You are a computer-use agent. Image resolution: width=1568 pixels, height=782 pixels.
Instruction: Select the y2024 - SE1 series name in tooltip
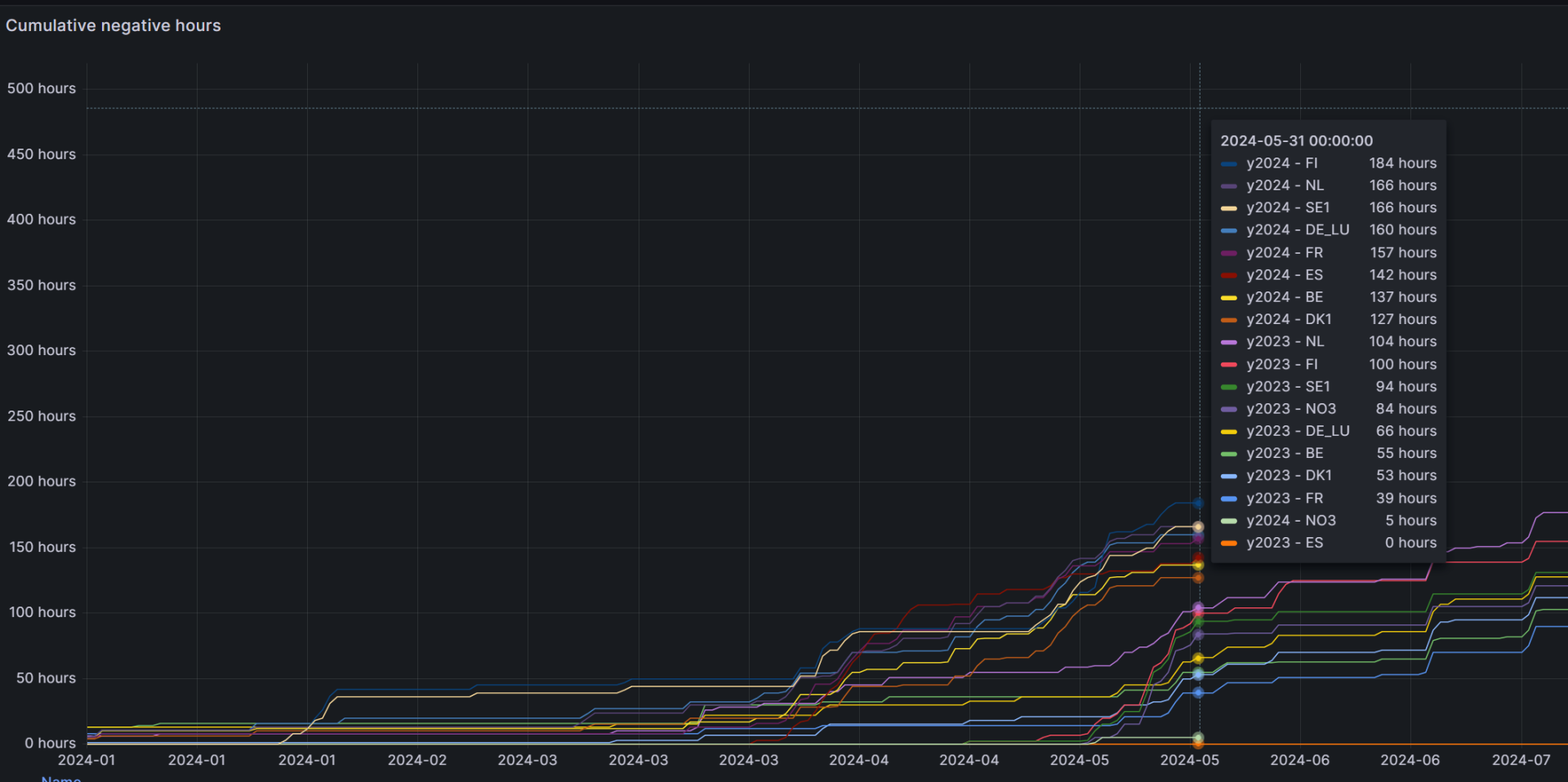(1289, 207)
